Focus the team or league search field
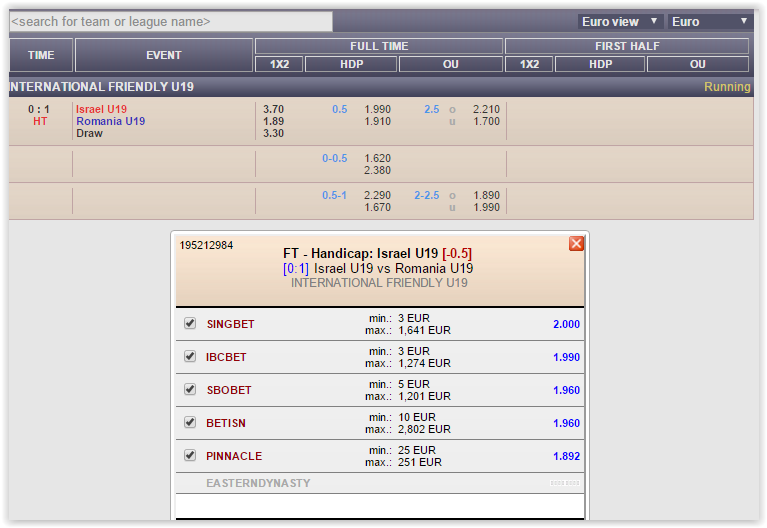 click(171, 22)
